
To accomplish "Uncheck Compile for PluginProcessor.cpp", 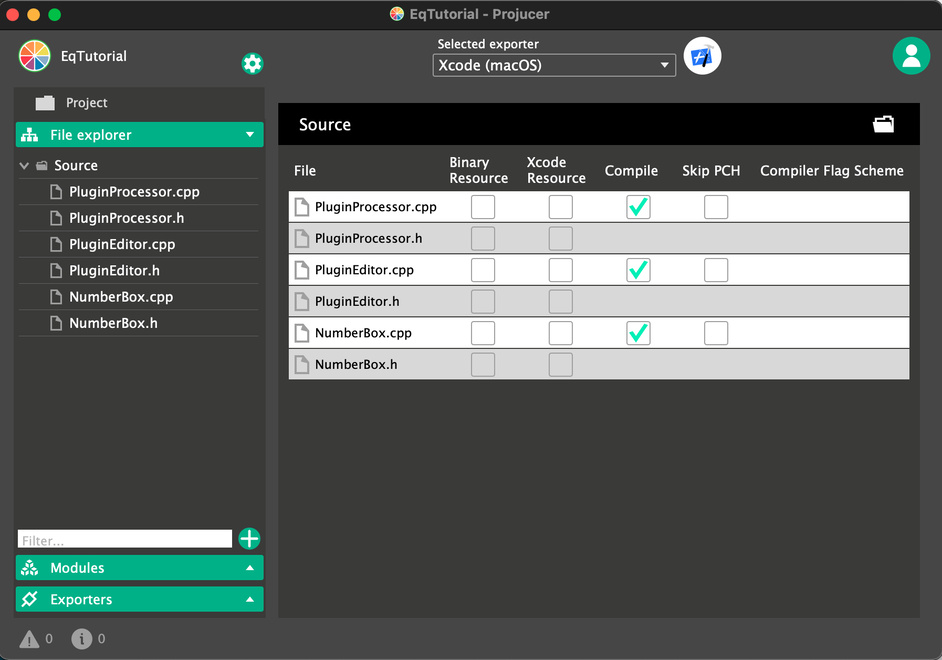I will coord(638,207).
